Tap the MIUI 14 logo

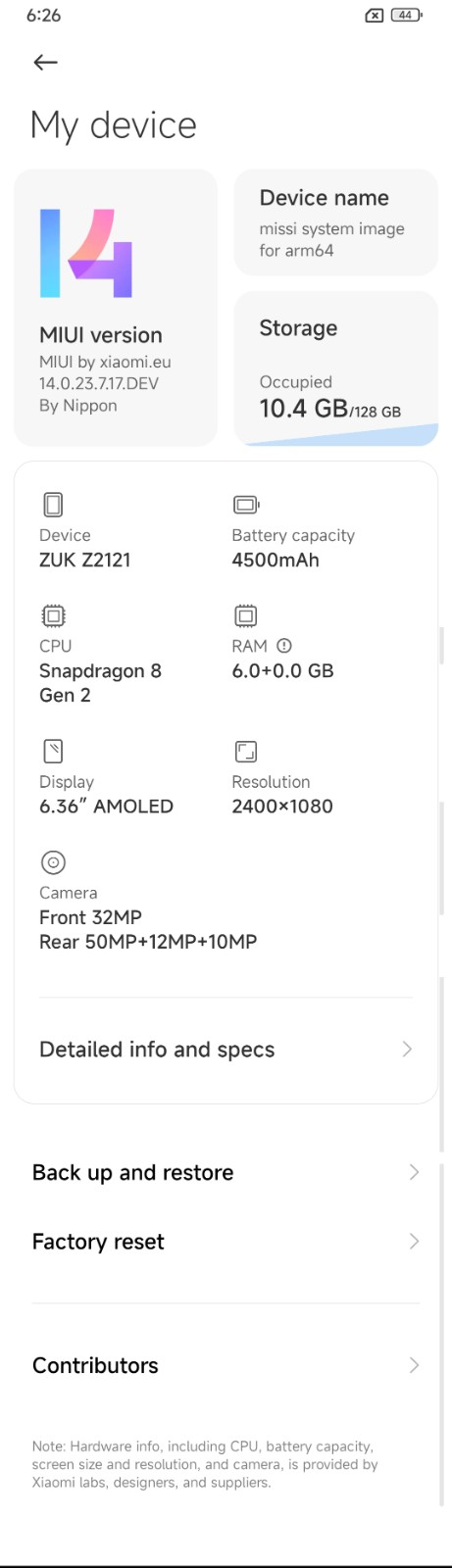pyautogui.click(x=85, y=253)
